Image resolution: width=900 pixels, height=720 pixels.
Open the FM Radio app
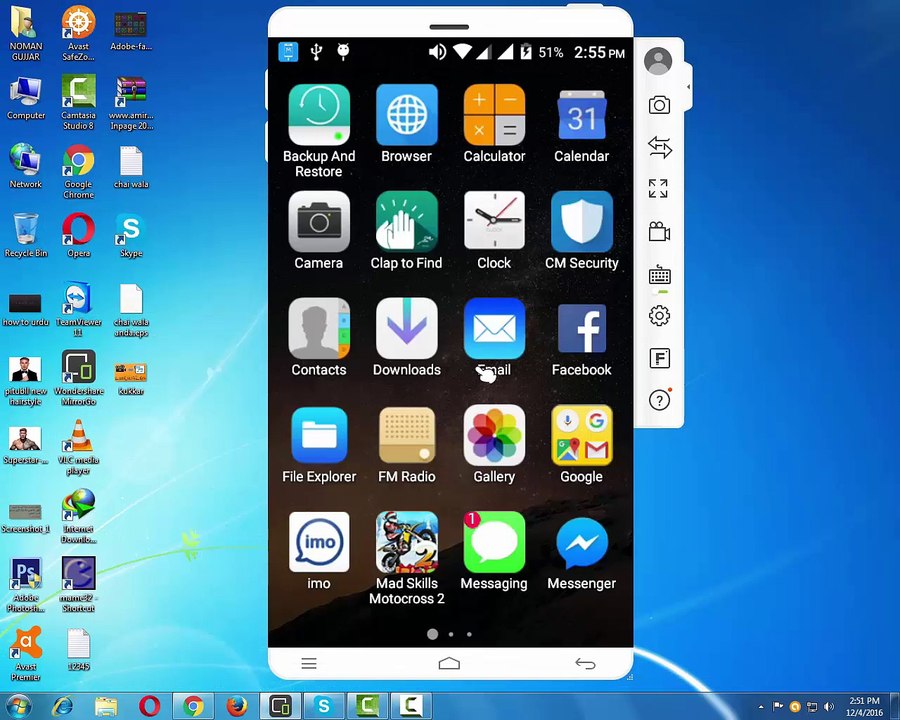point(406,435)
